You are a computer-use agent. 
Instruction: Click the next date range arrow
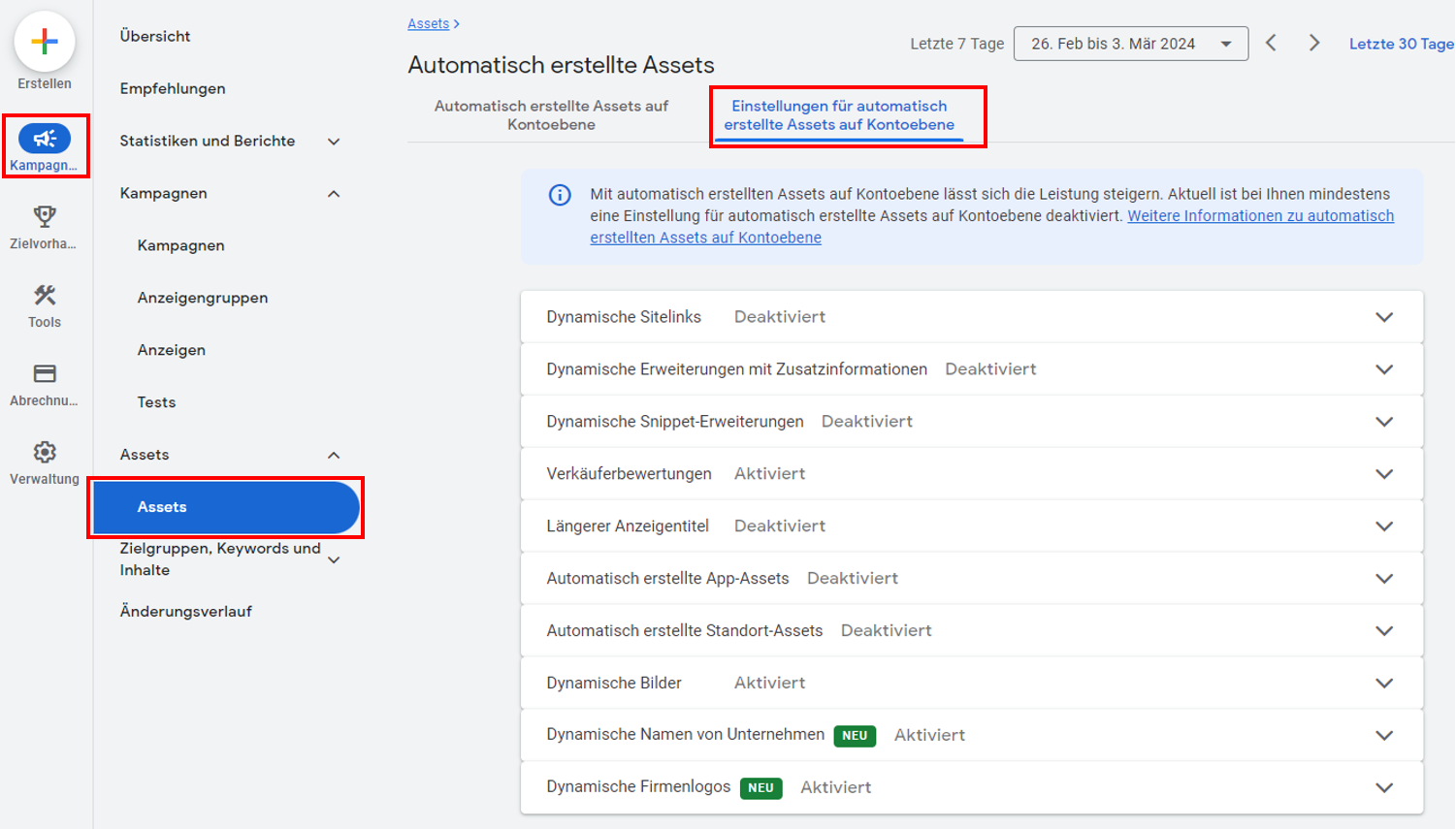click(x=1314, y=43)
